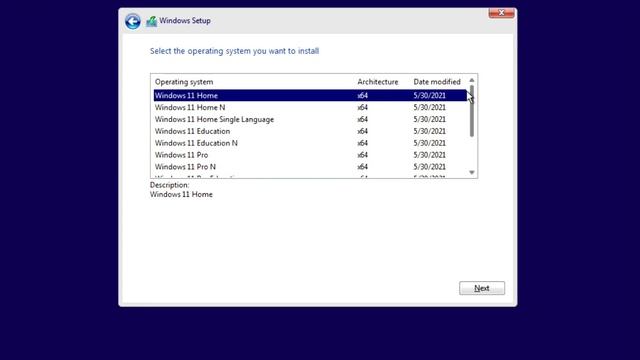Select Windows 11 Education edition

[x=311, y=131]
